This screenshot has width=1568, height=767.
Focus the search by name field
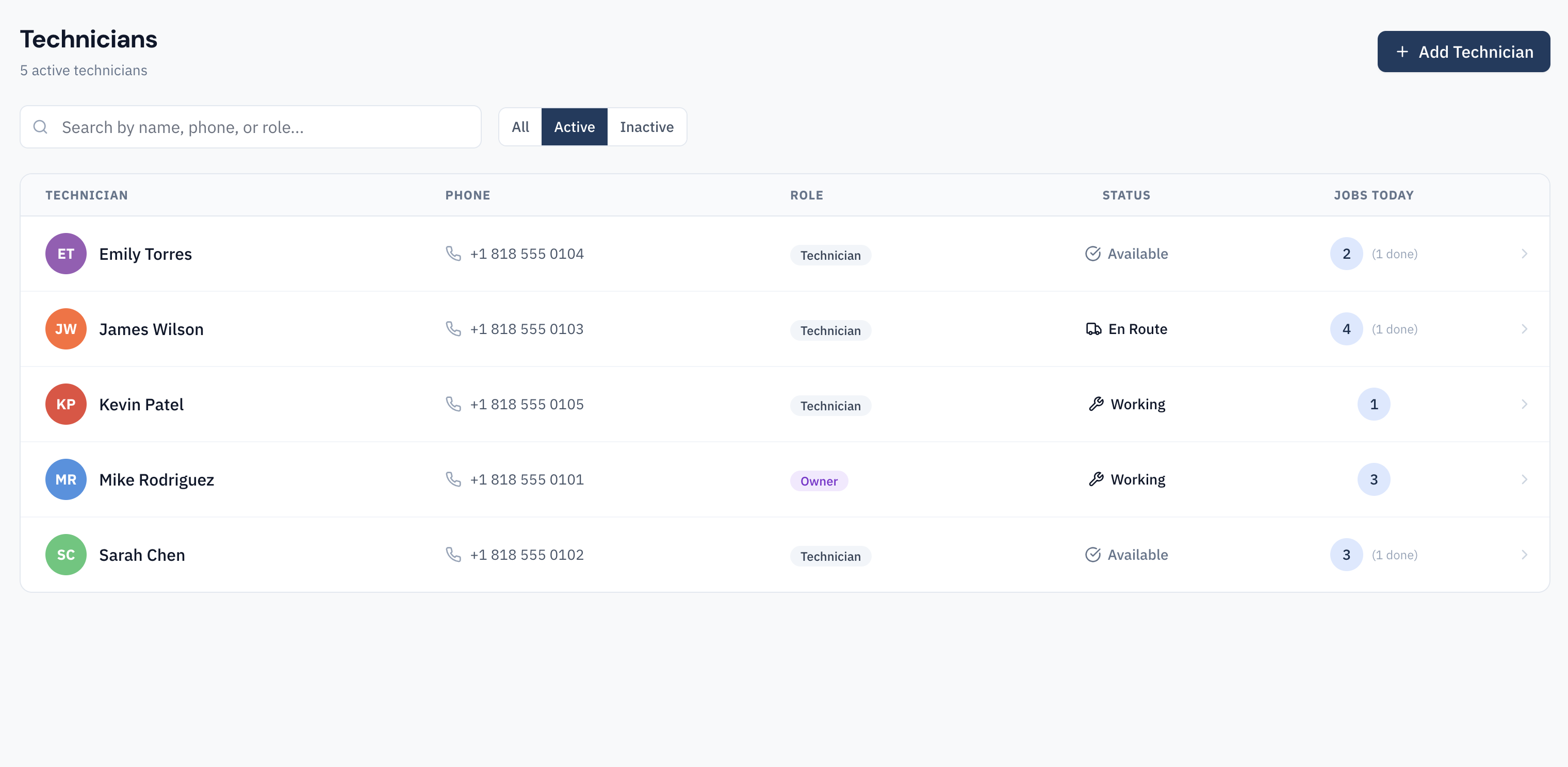[262, 127]
